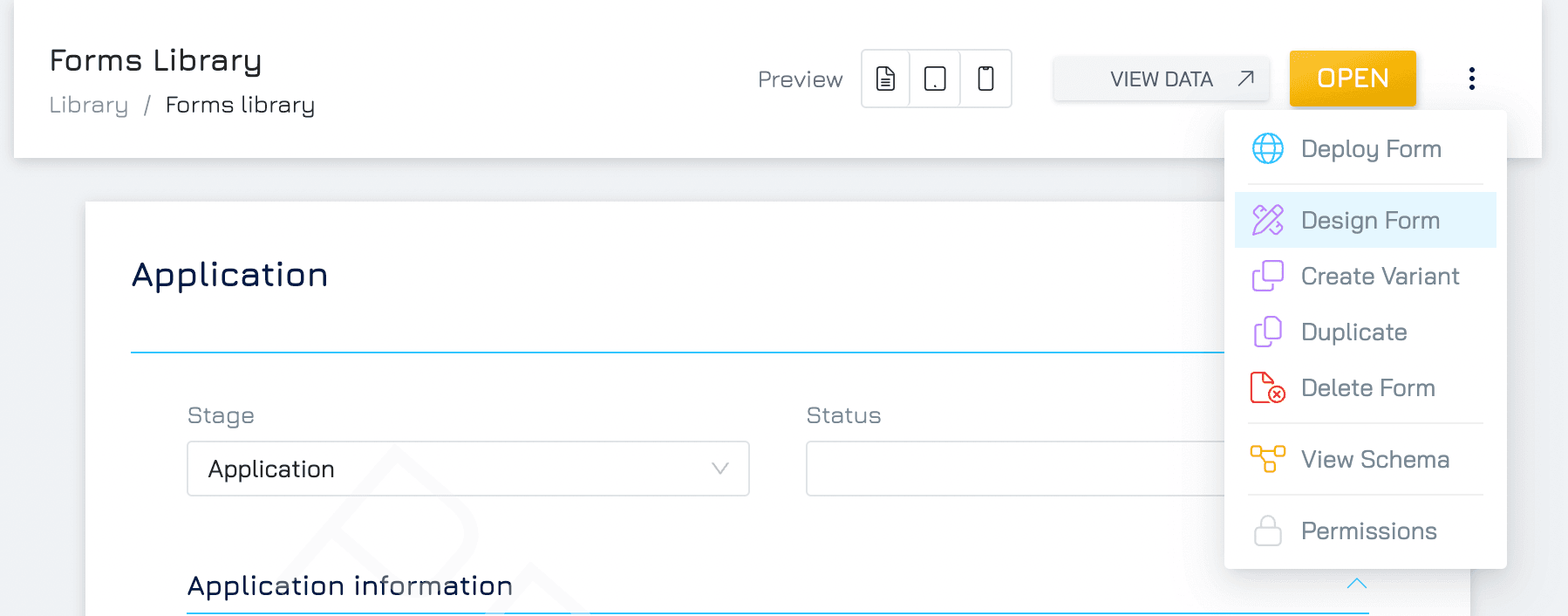Screen dimensions: 1568x616
Task: Click the globe icon beside Deploy Form
Action: coord(1268,148)
